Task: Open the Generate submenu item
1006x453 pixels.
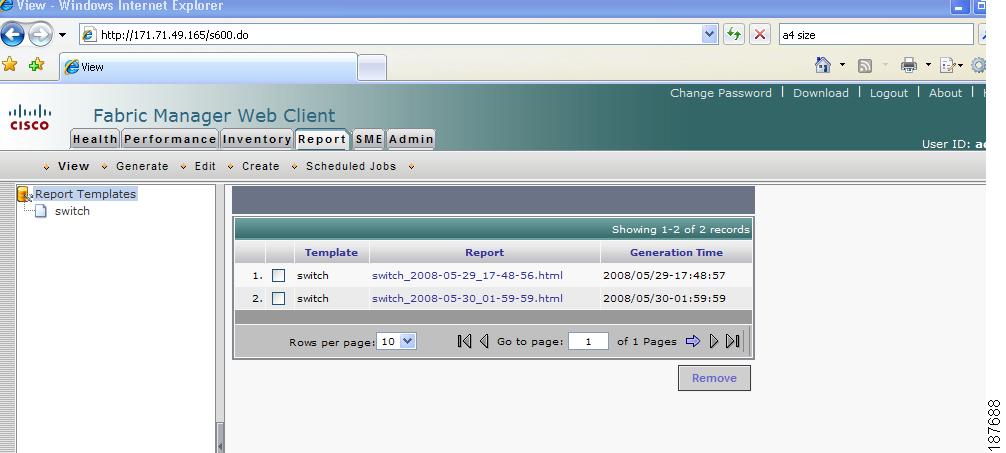Action: [x=142, y=166]
